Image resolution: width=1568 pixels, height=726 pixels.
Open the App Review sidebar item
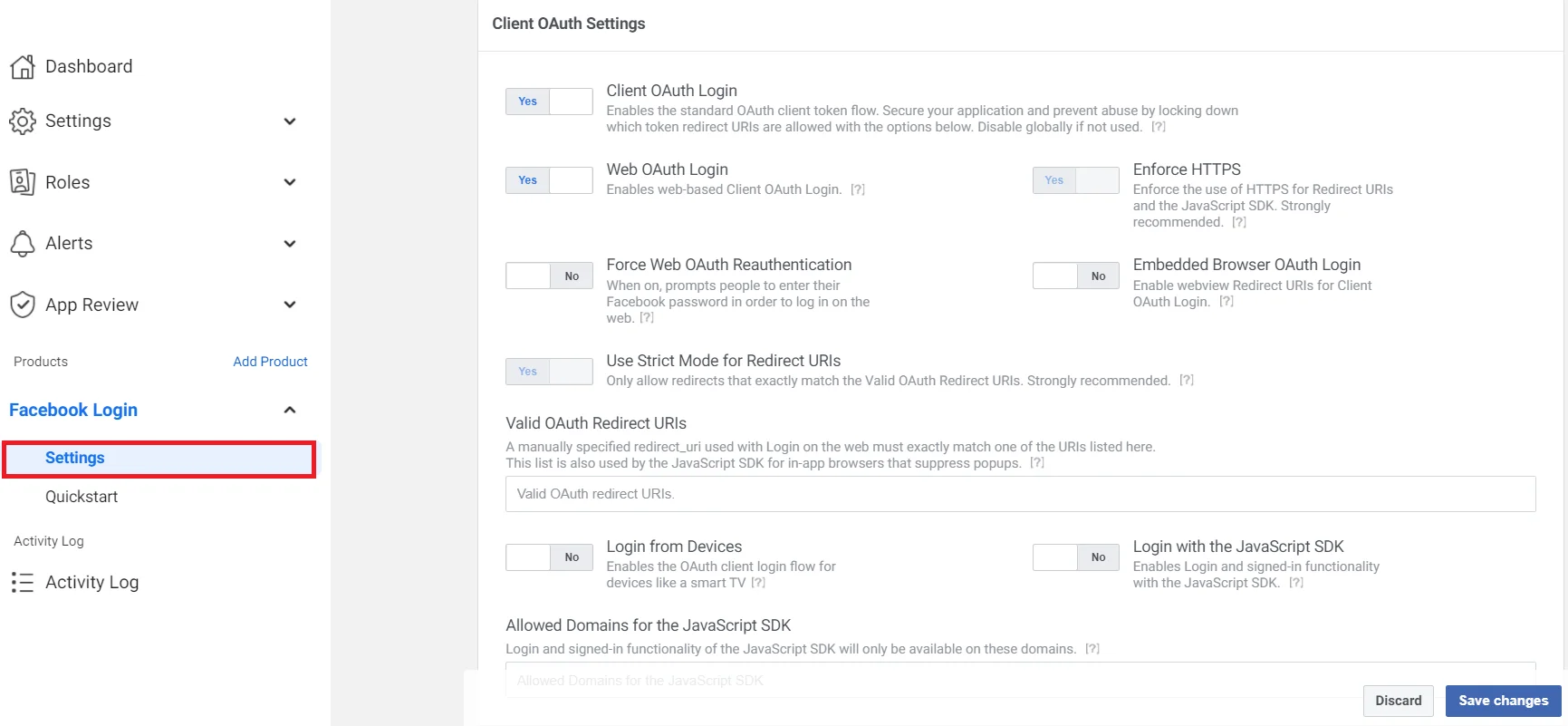tap(91, 305)
